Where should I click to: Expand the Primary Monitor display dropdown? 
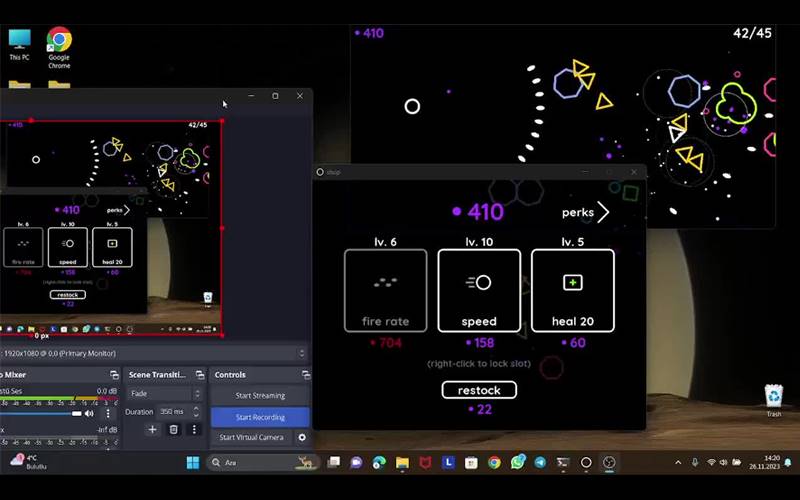(x=302, y=353)
